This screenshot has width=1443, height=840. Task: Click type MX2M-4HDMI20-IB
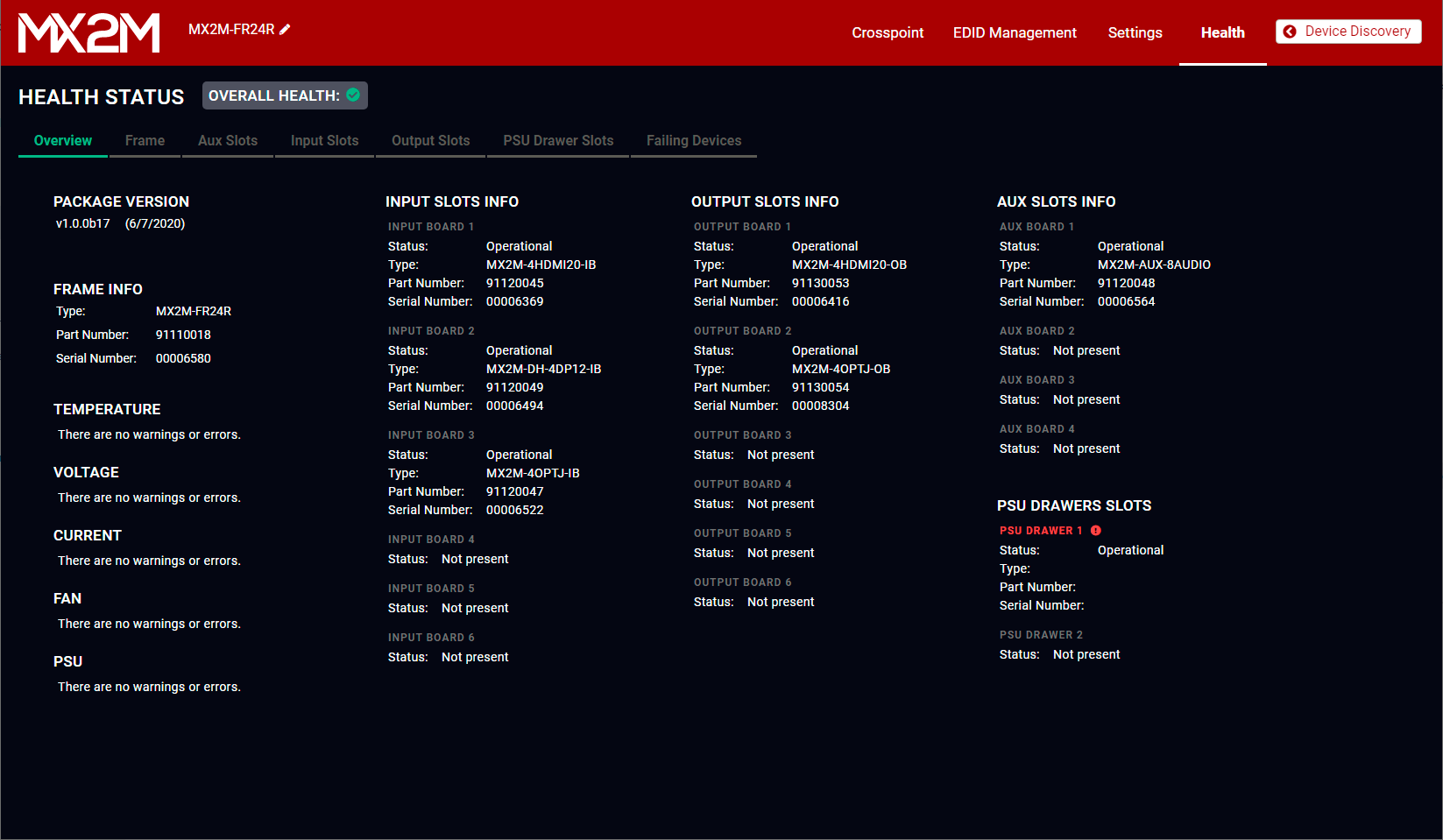click(541, 265)
